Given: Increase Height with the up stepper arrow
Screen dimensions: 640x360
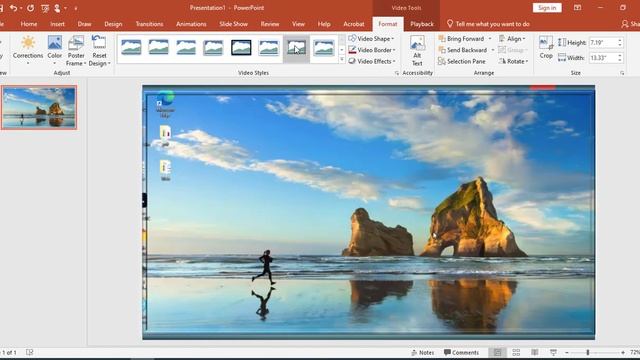Looking at the screenshot, I should tap(620, 40).
